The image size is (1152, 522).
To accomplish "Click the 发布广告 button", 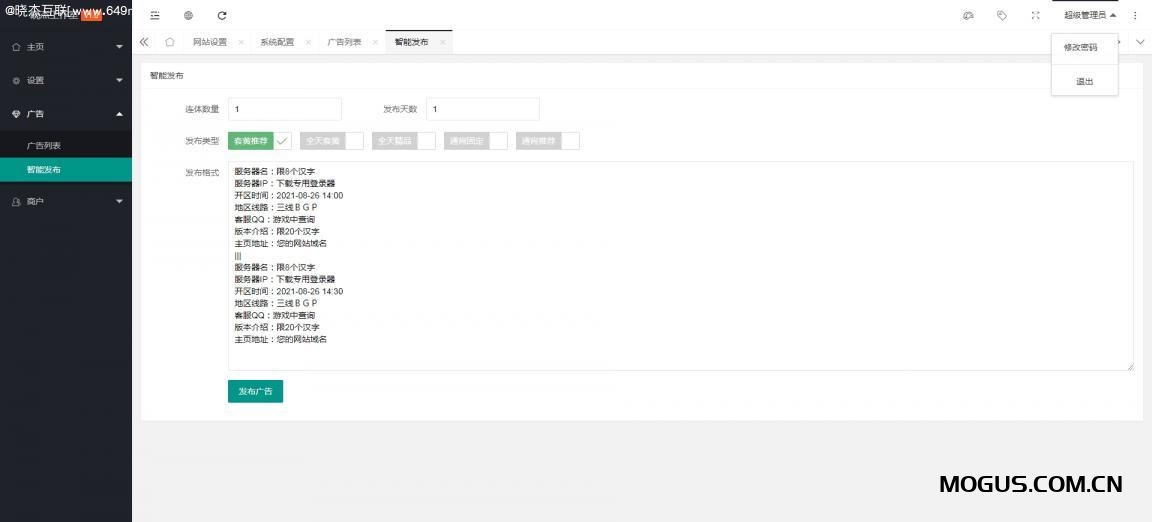I will (x=255, y=391).
